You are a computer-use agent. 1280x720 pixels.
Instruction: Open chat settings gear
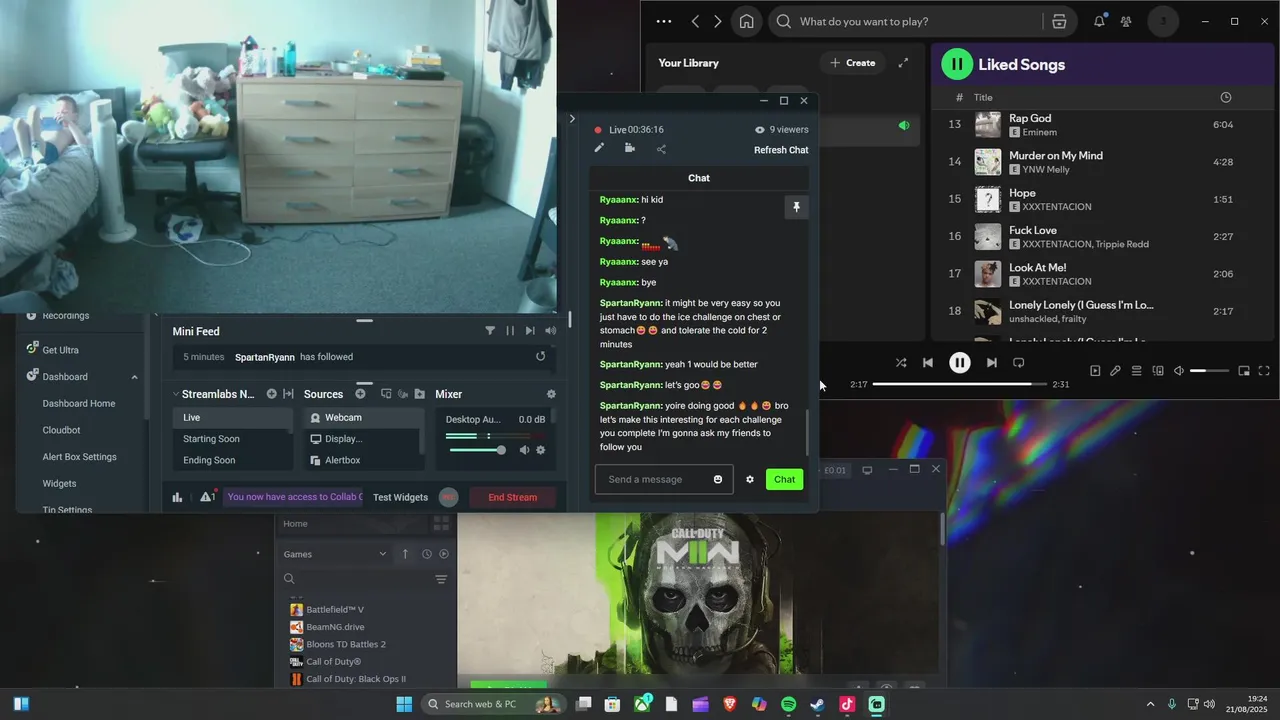click(x=750, y=479)
